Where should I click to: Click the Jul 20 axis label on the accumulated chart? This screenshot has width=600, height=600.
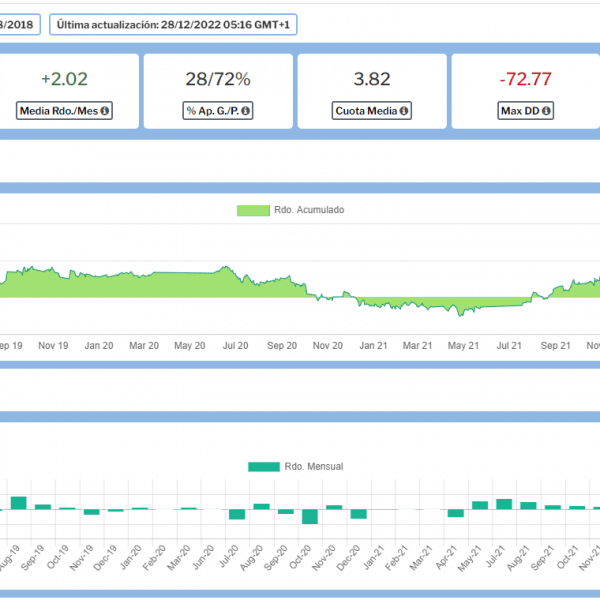(235, 346)
